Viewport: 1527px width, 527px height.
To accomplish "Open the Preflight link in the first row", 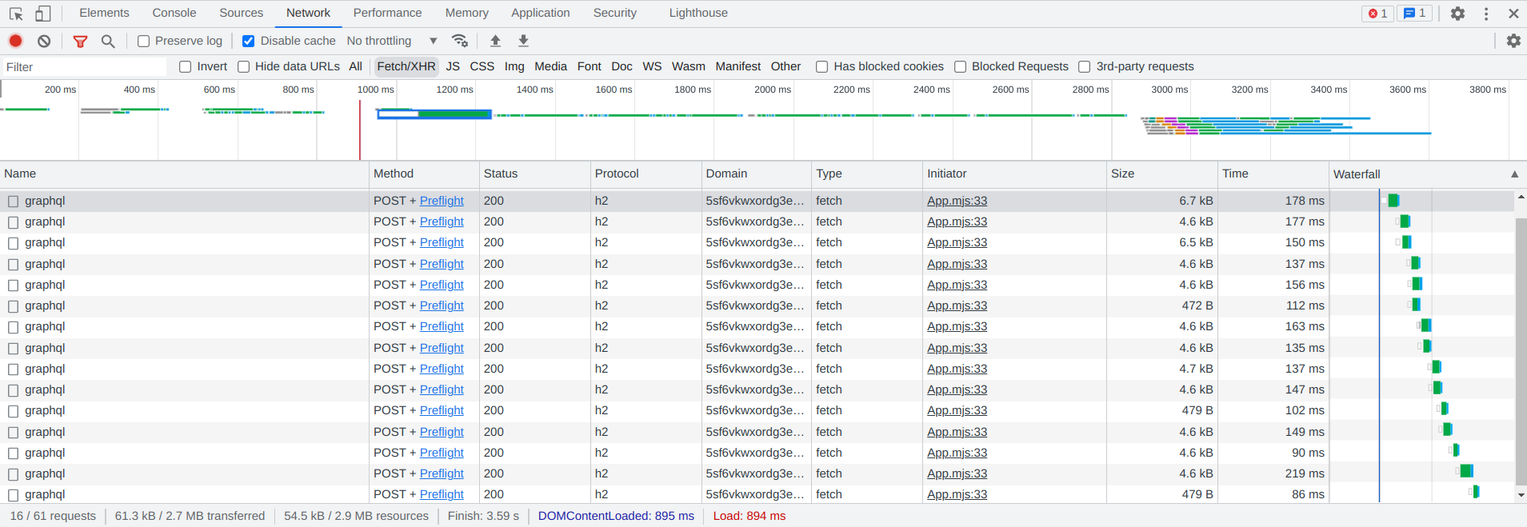I will [441, 201].
